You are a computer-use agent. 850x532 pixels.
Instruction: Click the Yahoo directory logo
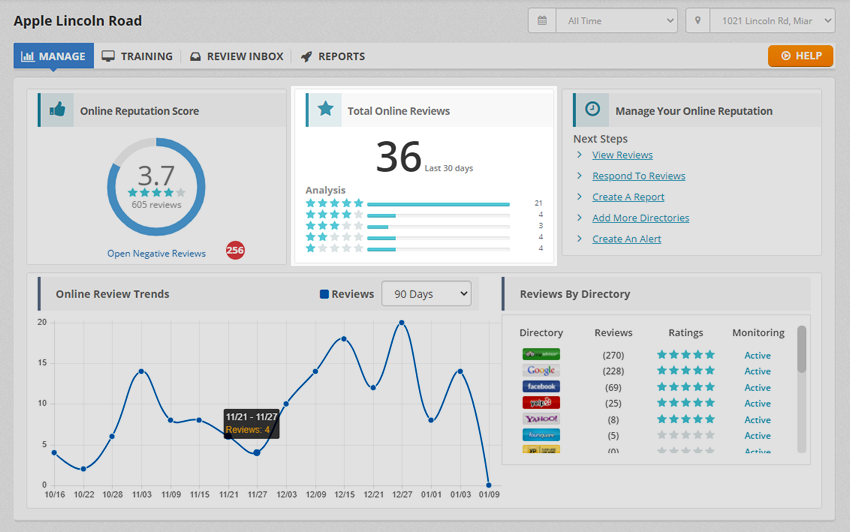pos(541,419)
